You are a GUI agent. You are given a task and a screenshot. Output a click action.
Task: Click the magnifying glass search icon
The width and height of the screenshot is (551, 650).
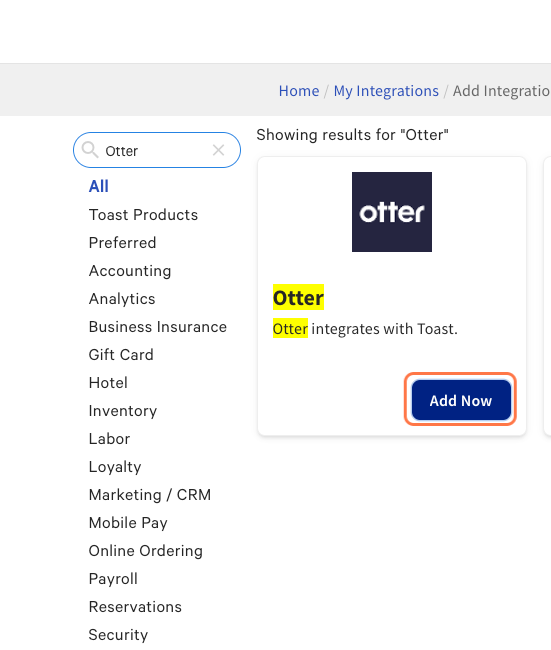[x=90, y=150]
